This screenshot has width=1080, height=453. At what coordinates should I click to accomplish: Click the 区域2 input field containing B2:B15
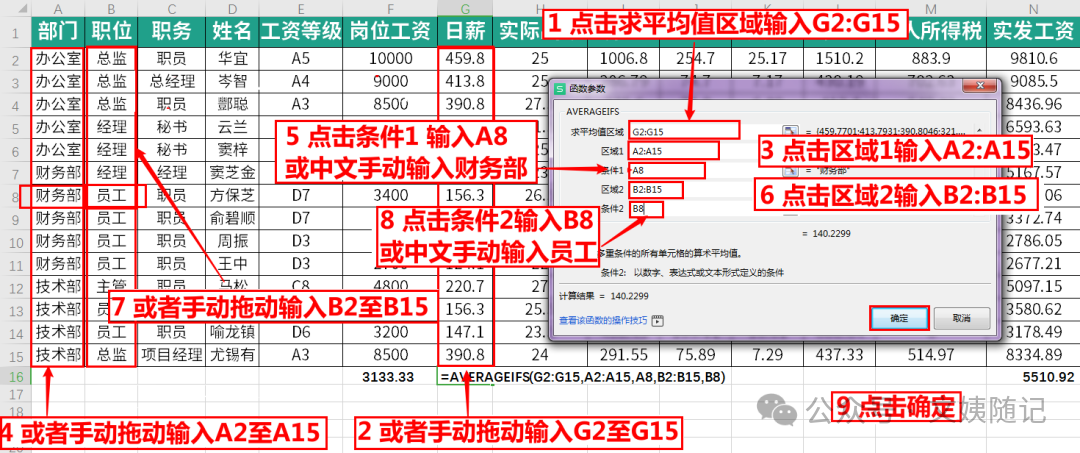pyautogui.click(x=655, y=189)
